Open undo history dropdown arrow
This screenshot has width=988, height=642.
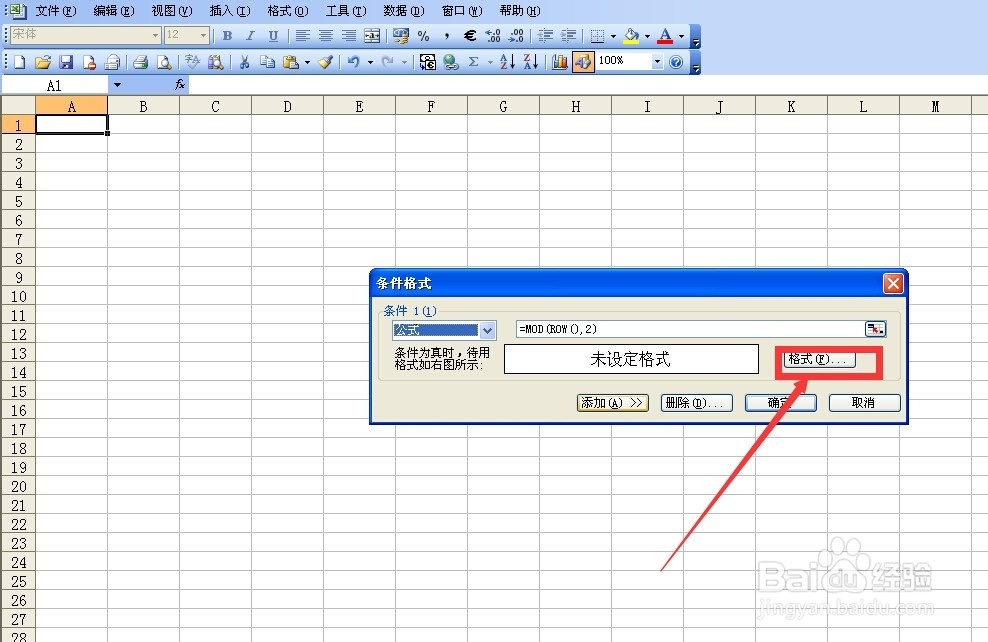[370, 62]
